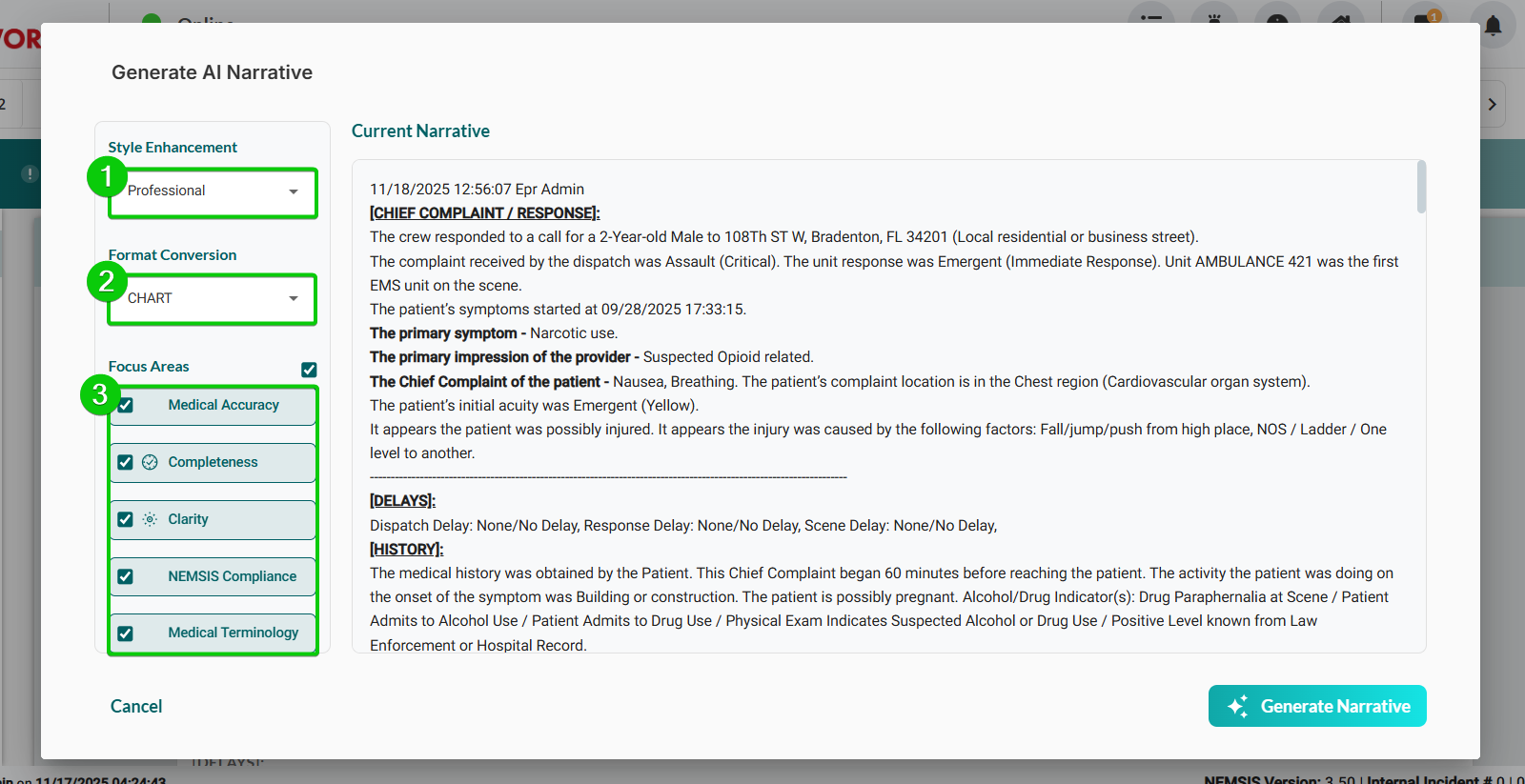Disable the Medical Terminology checkbox
The height and width of the screenshot is (784, 1525).
(126, 633)
